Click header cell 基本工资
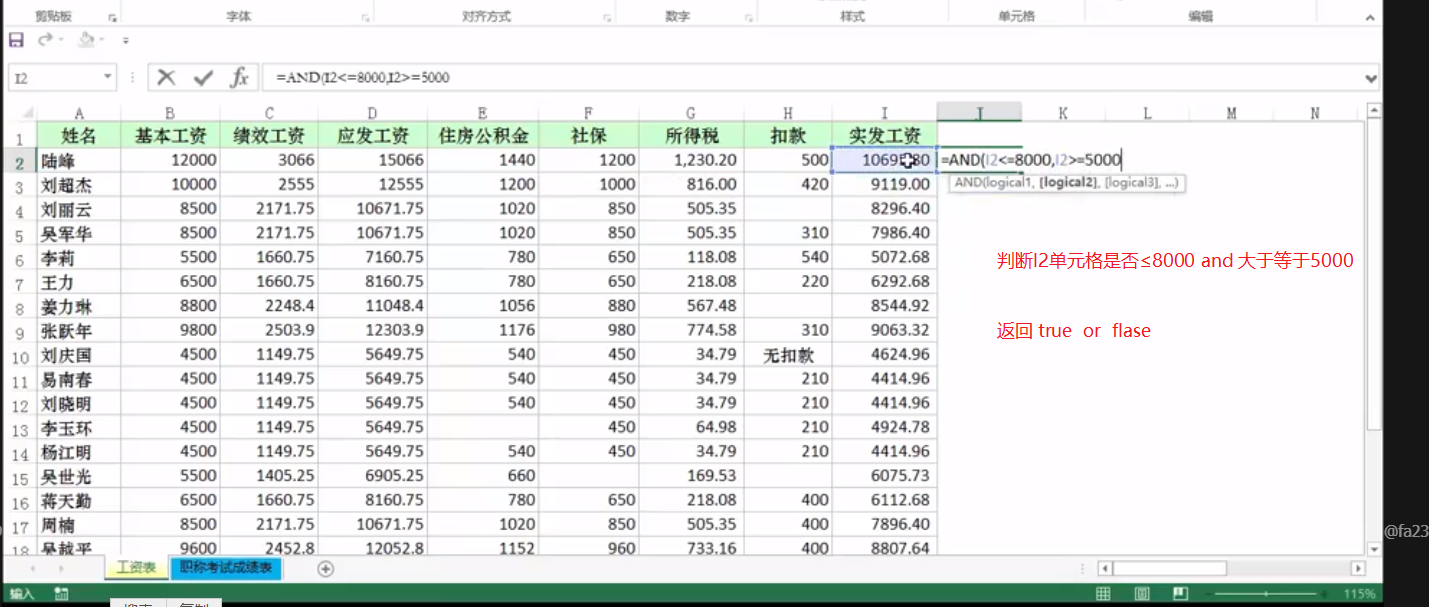1429x607 pixels. [x=170, y=135]
